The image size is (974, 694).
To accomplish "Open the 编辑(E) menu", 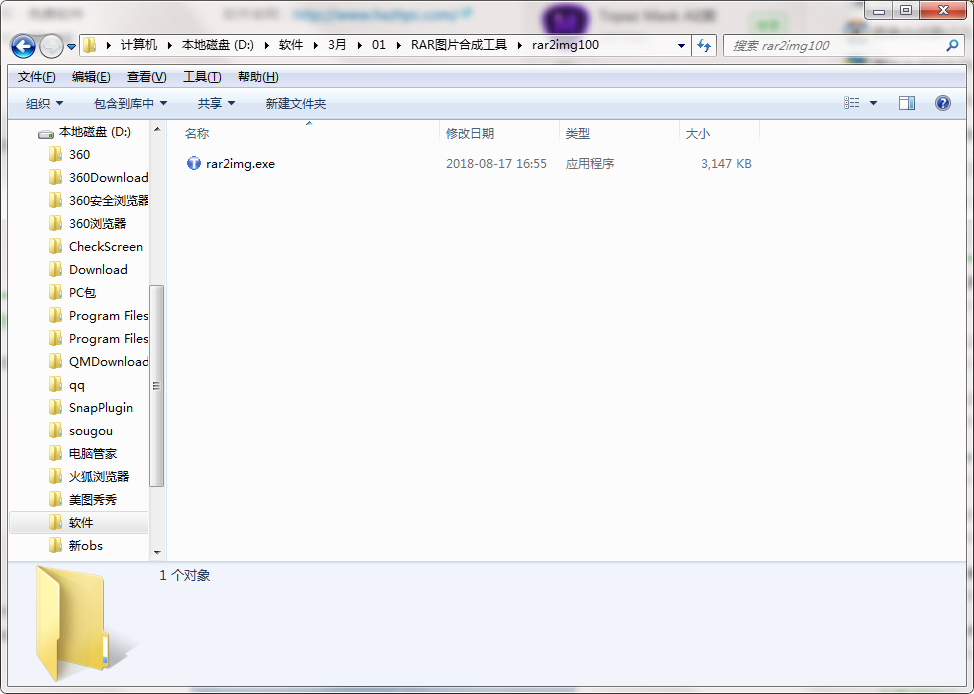I will [x=91, y=77].
